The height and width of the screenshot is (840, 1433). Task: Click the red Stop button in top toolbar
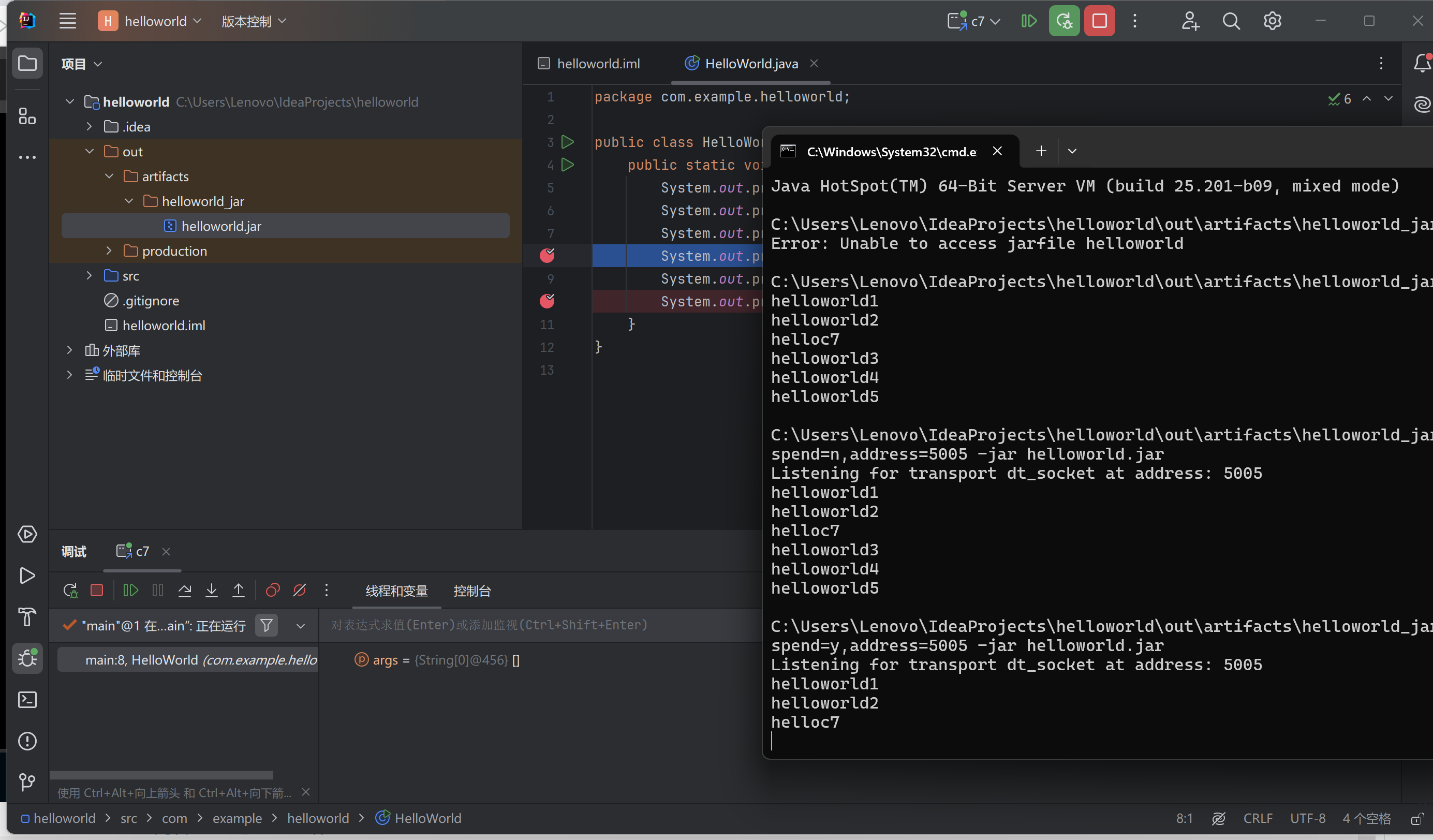click(1099, 21)
